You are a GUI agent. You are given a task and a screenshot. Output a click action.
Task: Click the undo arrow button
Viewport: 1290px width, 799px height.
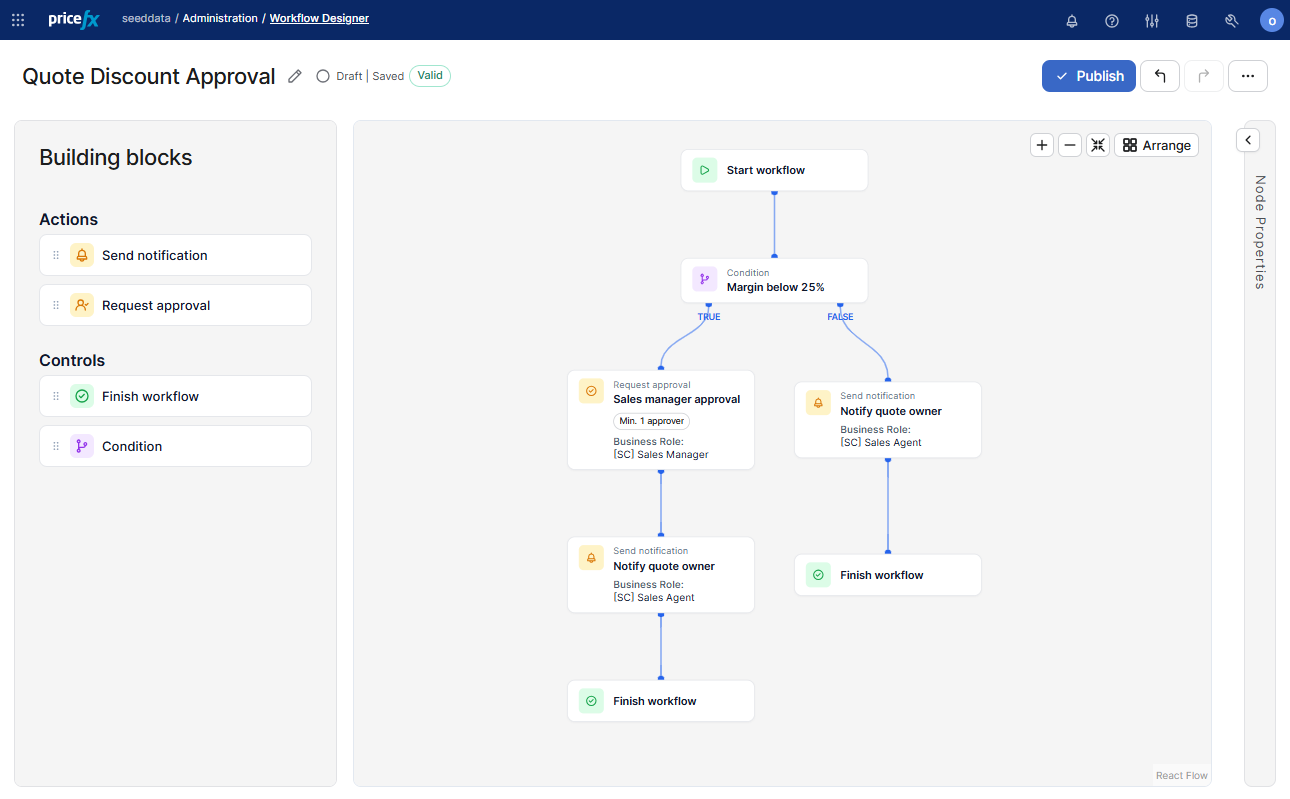point(1160,76)
